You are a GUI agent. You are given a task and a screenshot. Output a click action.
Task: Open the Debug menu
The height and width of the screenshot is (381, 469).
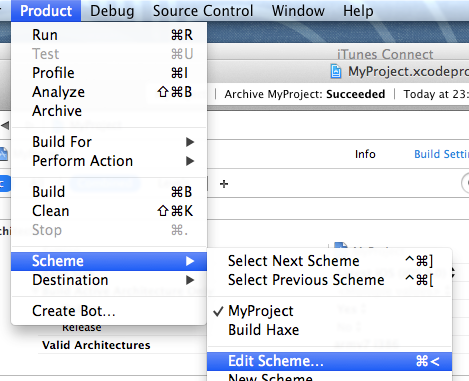coord(112,11)
